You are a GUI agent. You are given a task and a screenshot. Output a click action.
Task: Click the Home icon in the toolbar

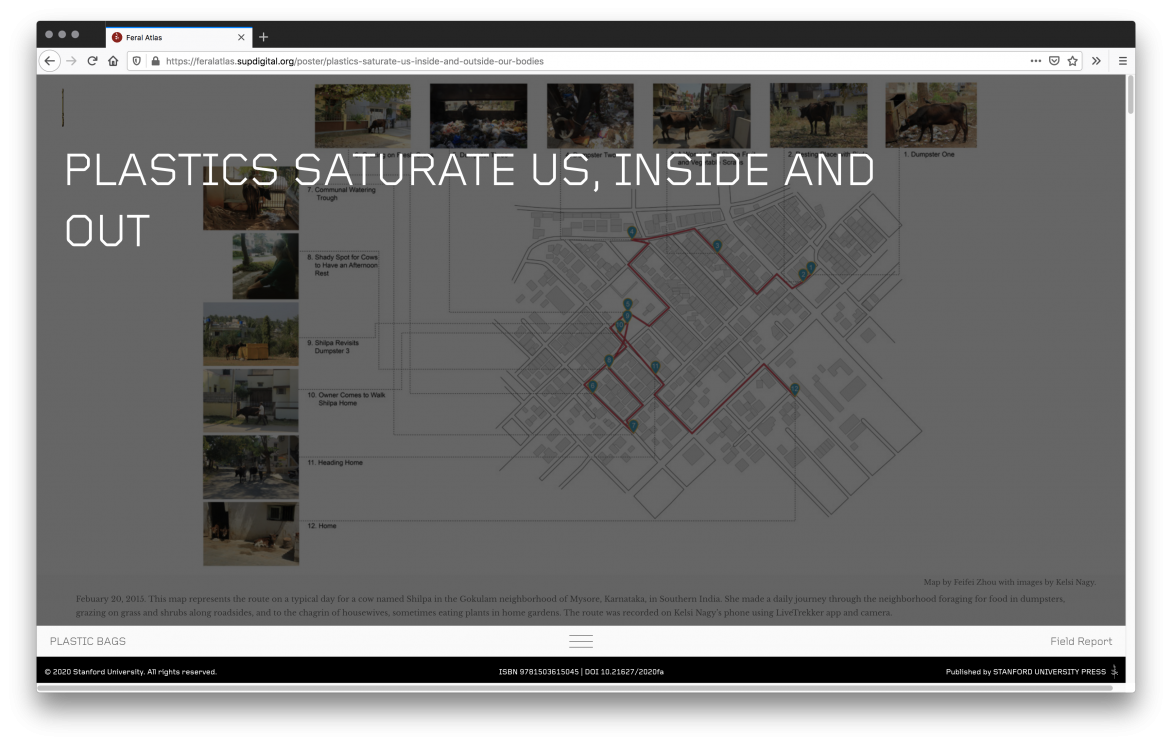(112, 60)
